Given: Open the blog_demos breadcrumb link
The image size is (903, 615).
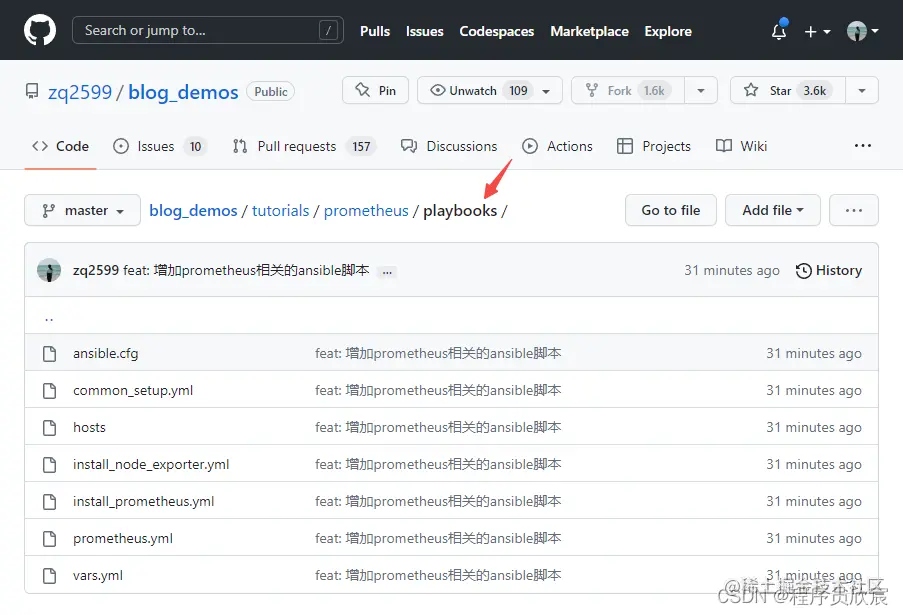Looking at the screenshot, I should point(193,211).
